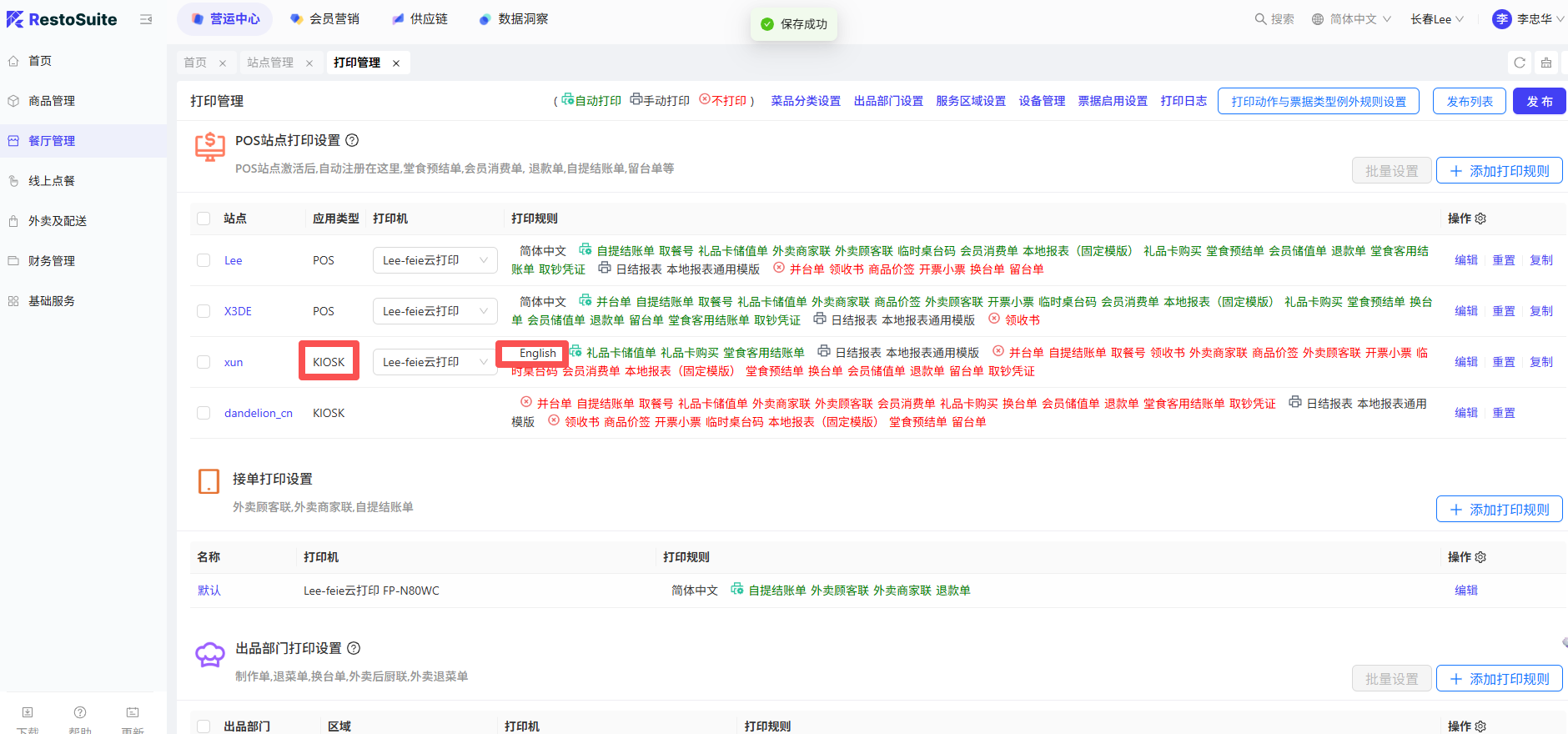Click the refresh icon at top right

[1519, 63]
